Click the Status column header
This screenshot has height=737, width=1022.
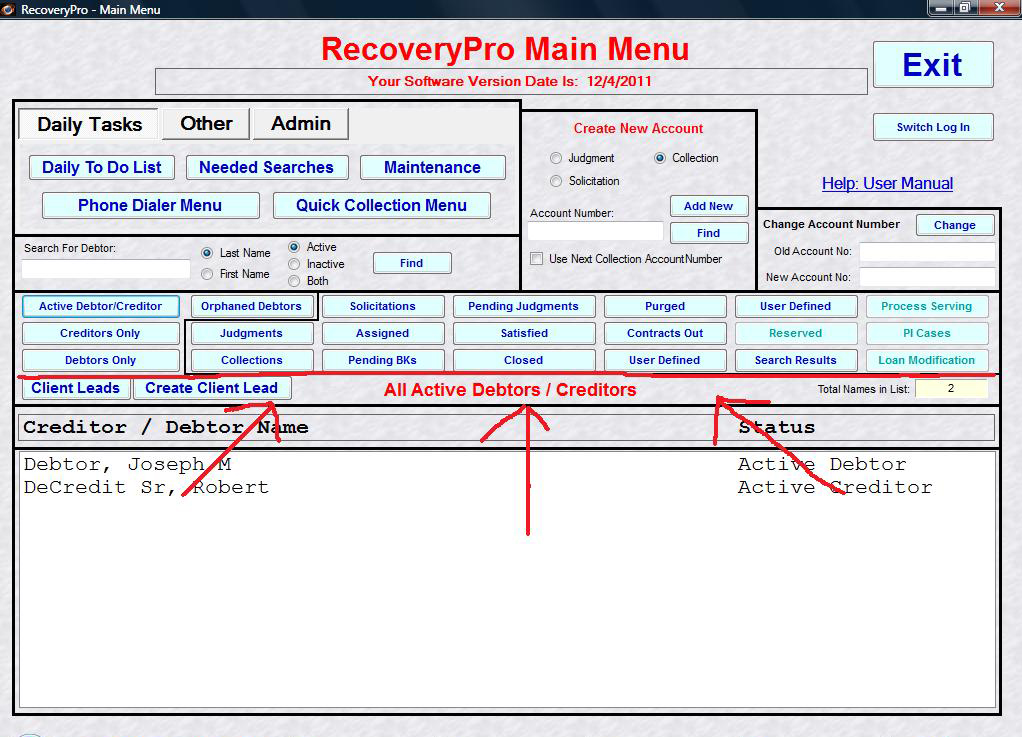[x=777, y=427]
